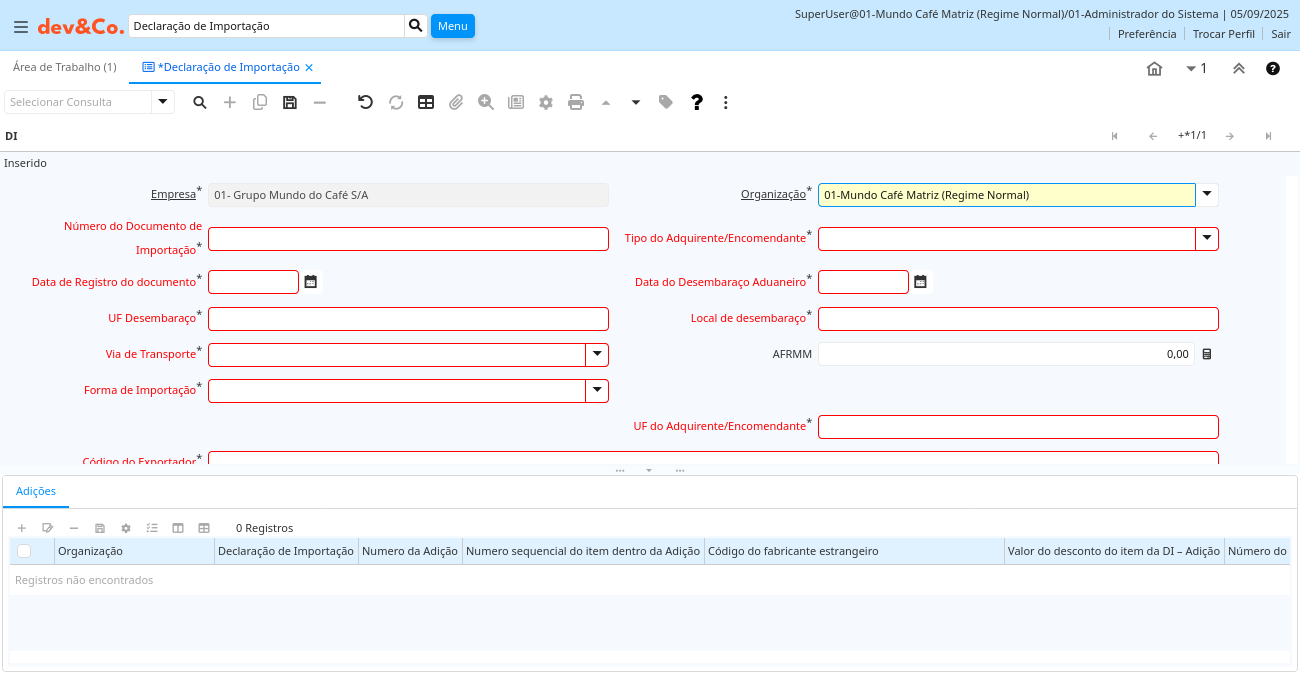The image size is (1300, 674).
Task: Open the AFRMM calculator icon
Action: (x=1207, y=354)
